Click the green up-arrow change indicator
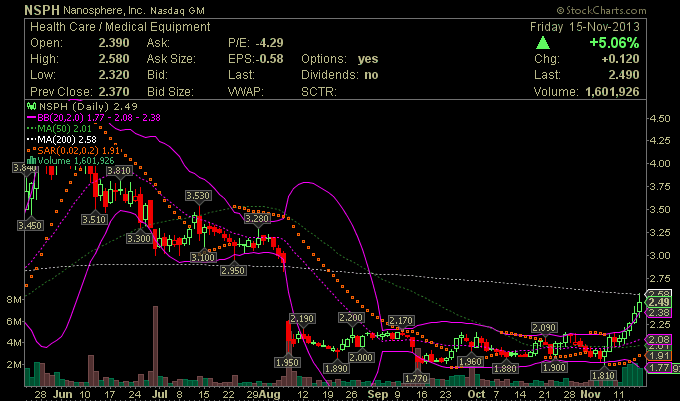 pyautogui.click(x=543, y=42)
